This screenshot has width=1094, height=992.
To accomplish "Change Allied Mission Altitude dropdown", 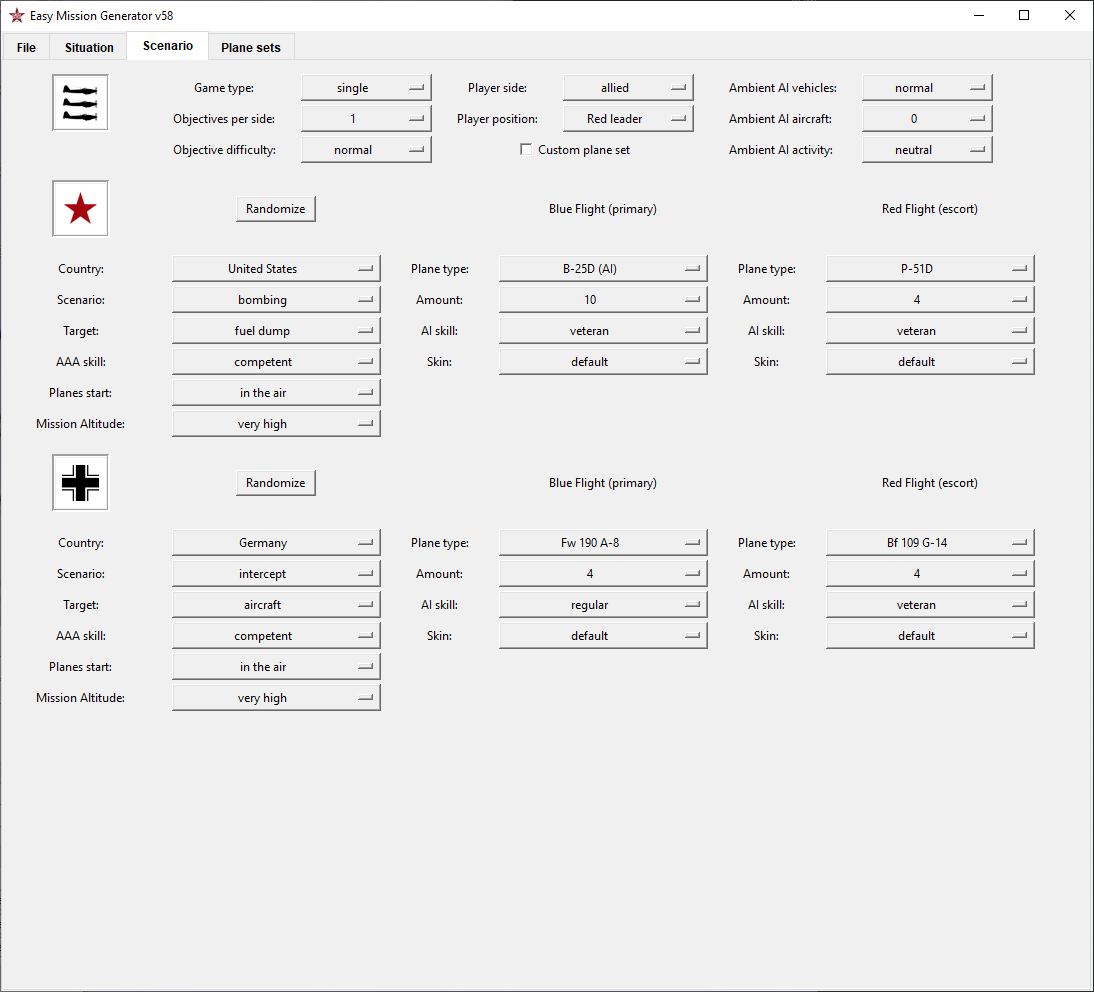I will point(276,423).
